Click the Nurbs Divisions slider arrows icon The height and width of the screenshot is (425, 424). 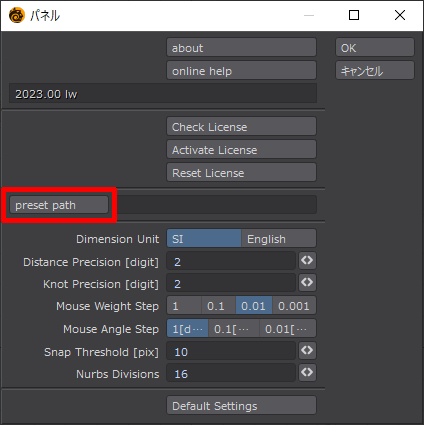pyautogui.click(x=307, y=372)
